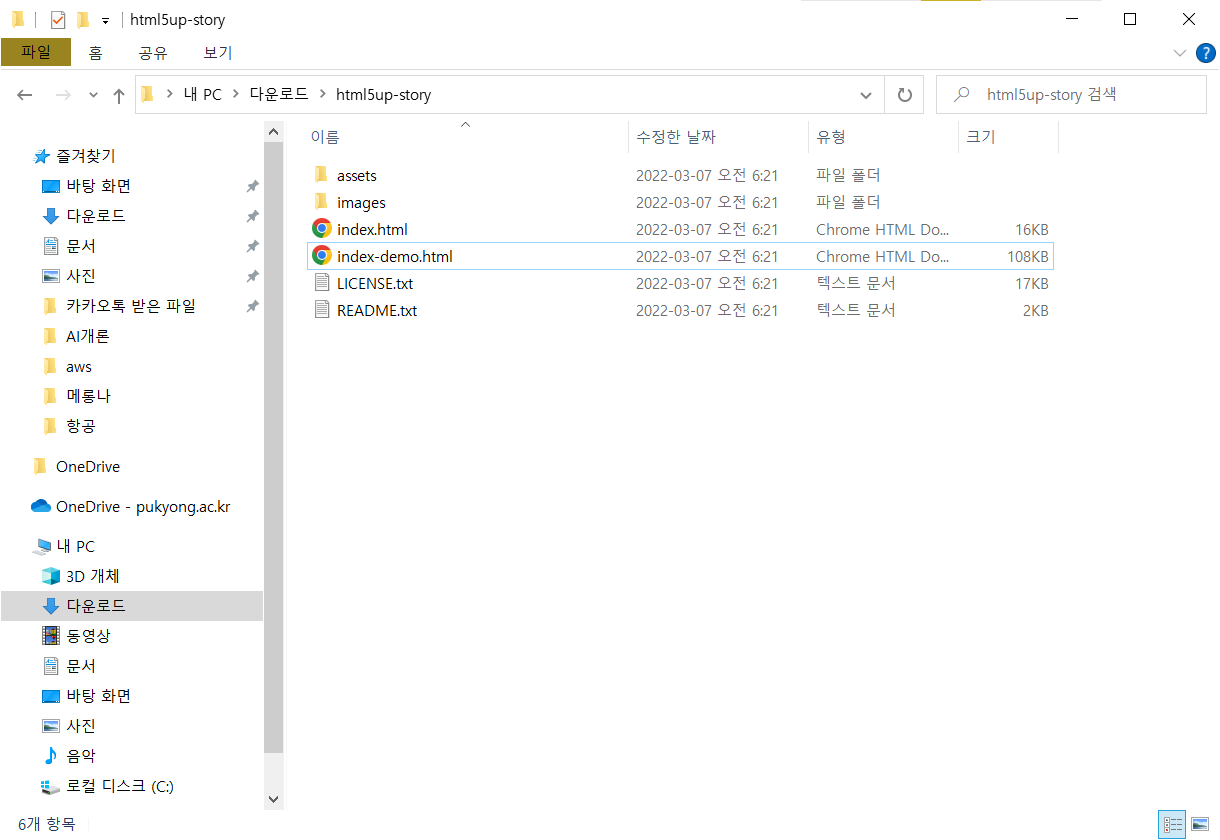Open 사진 under 내 PC
The width and height of the screenshot is (1220, 840).
(x=81, y=726)
